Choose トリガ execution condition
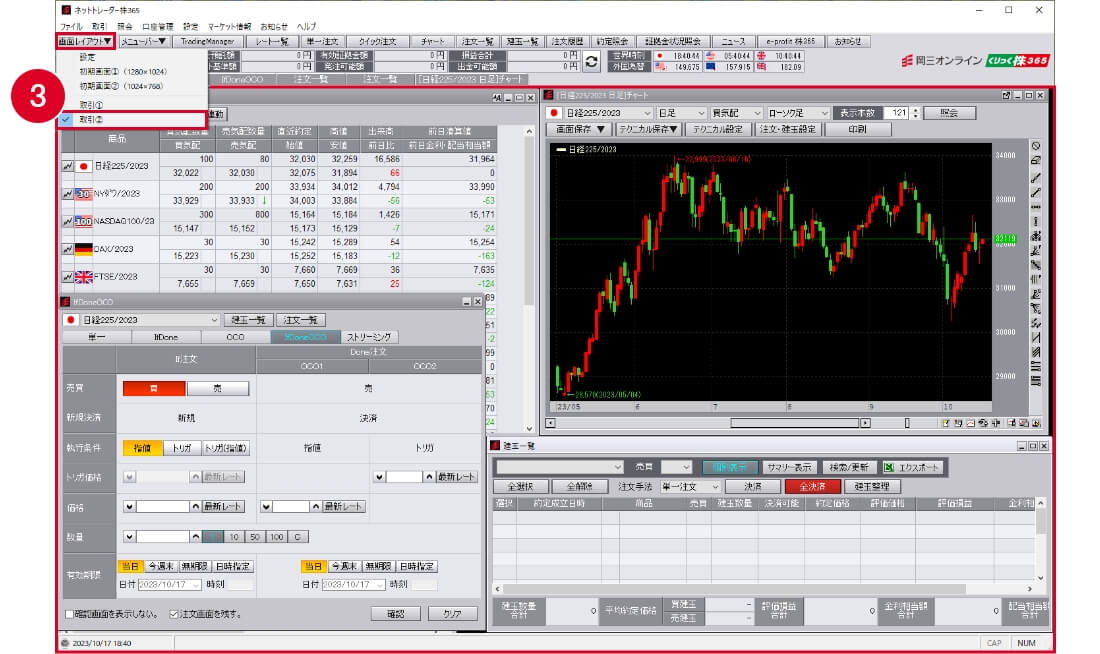This screenshot has height=654, width=1100. click(182, 448)
